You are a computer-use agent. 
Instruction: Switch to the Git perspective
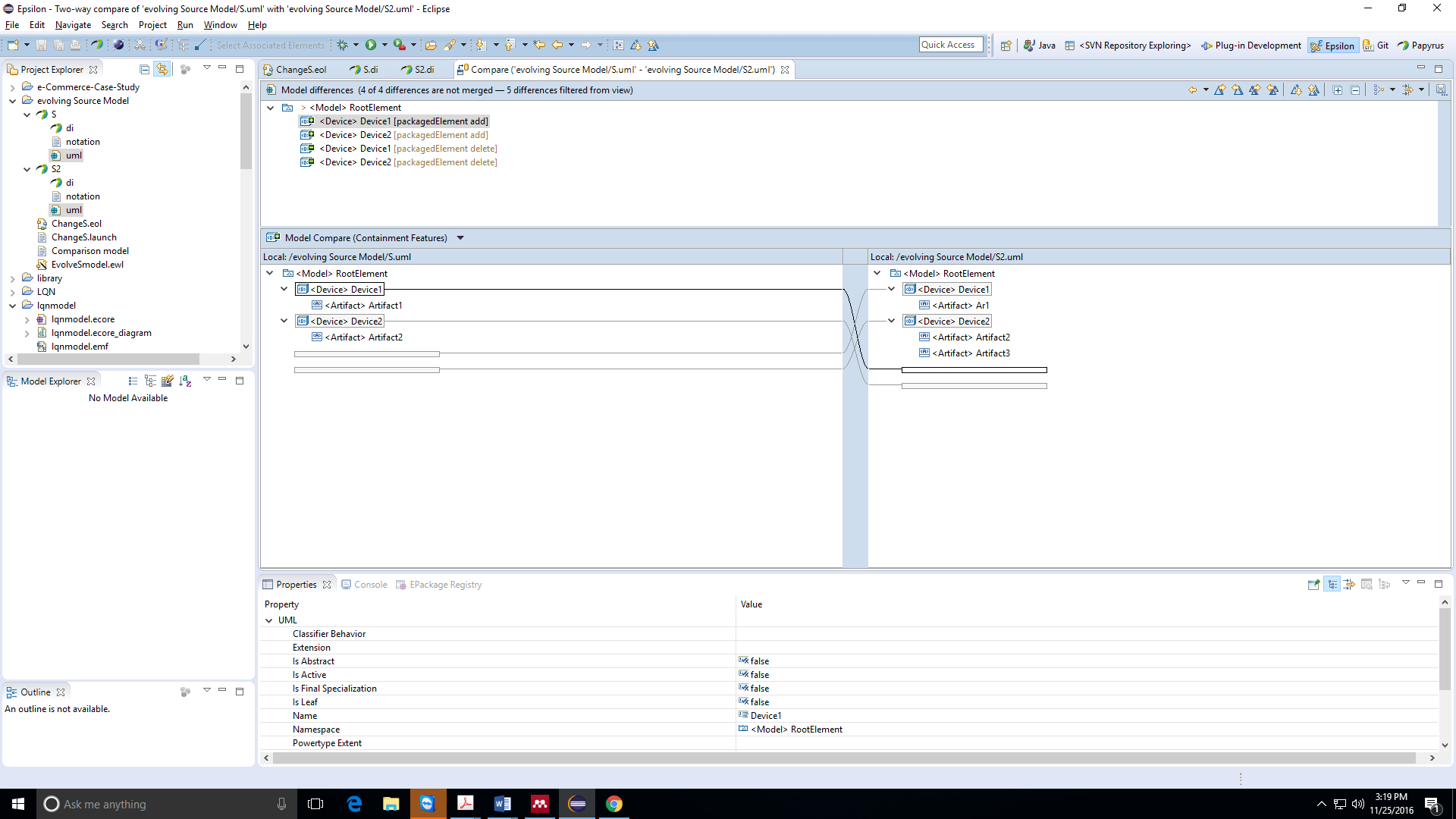coord(1376,45)
